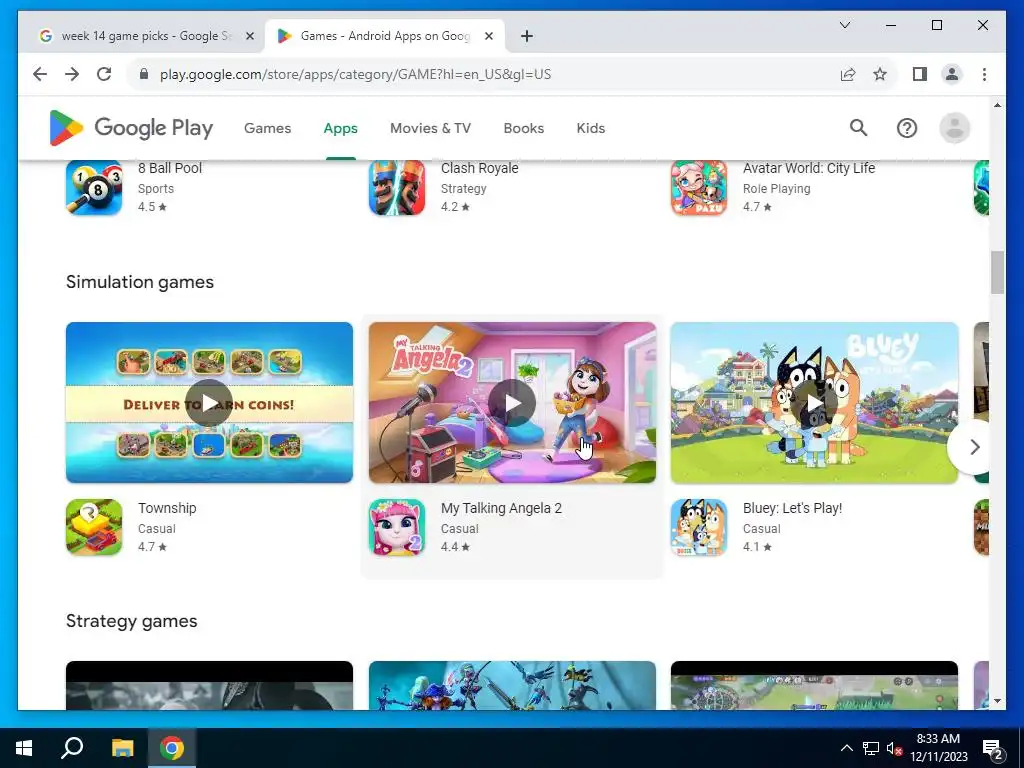Open the Google Play account avatar
Viewport: 1024px width, 768px height.
coord(954,128)
